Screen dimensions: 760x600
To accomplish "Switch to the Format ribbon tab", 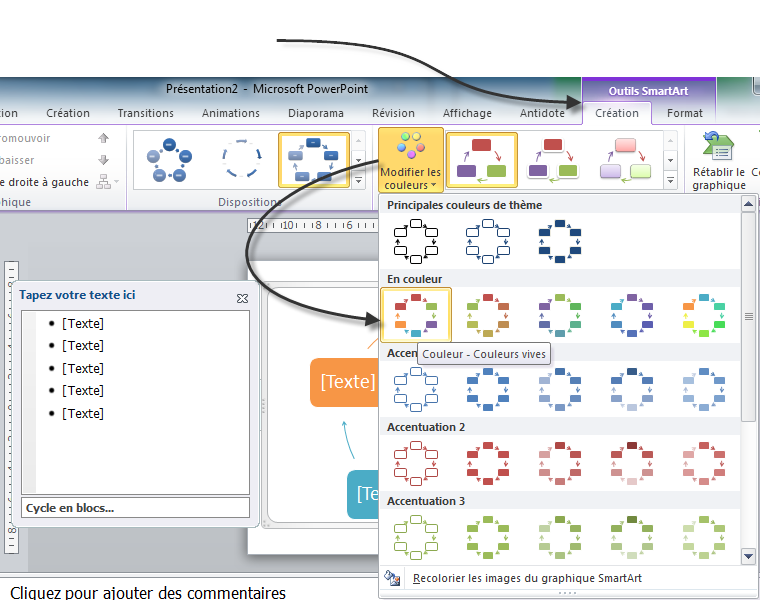I will point(685,113).
